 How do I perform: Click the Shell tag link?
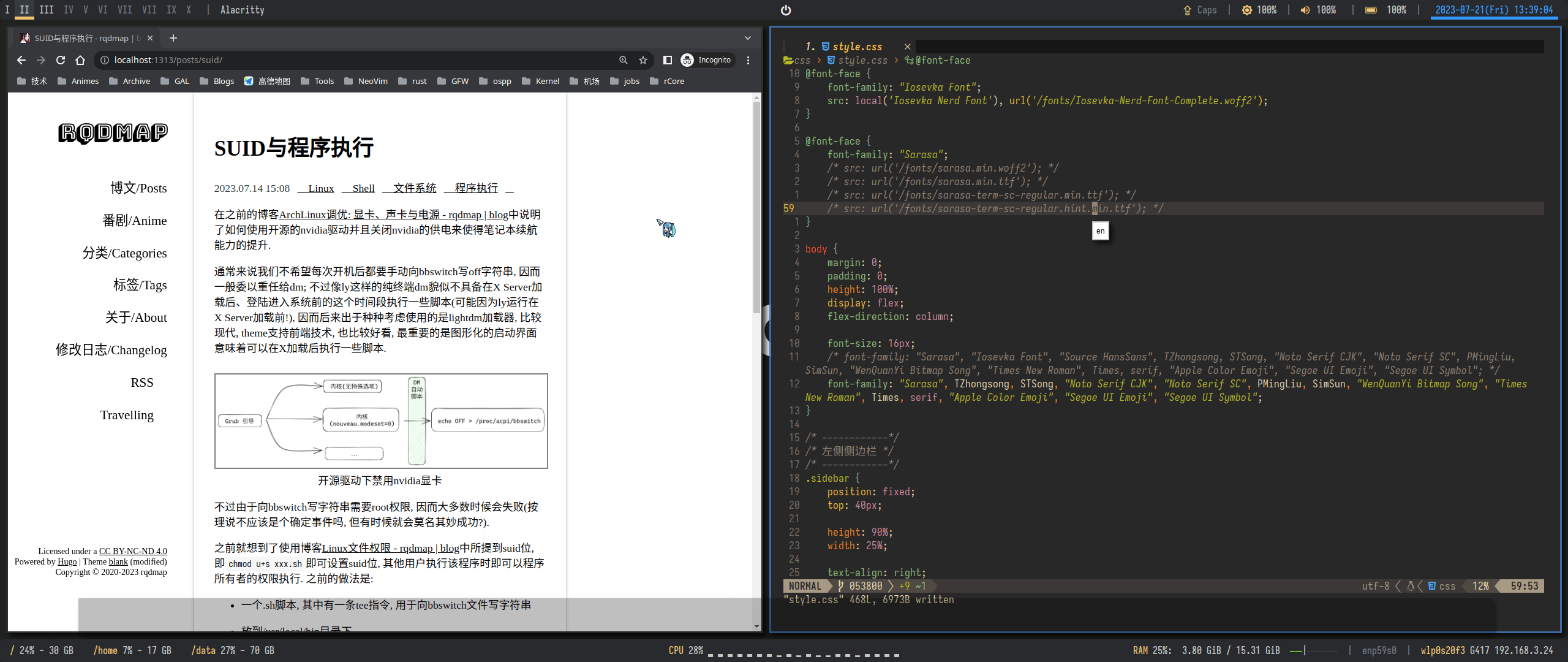pyautogui.click(x=358, y=188)
